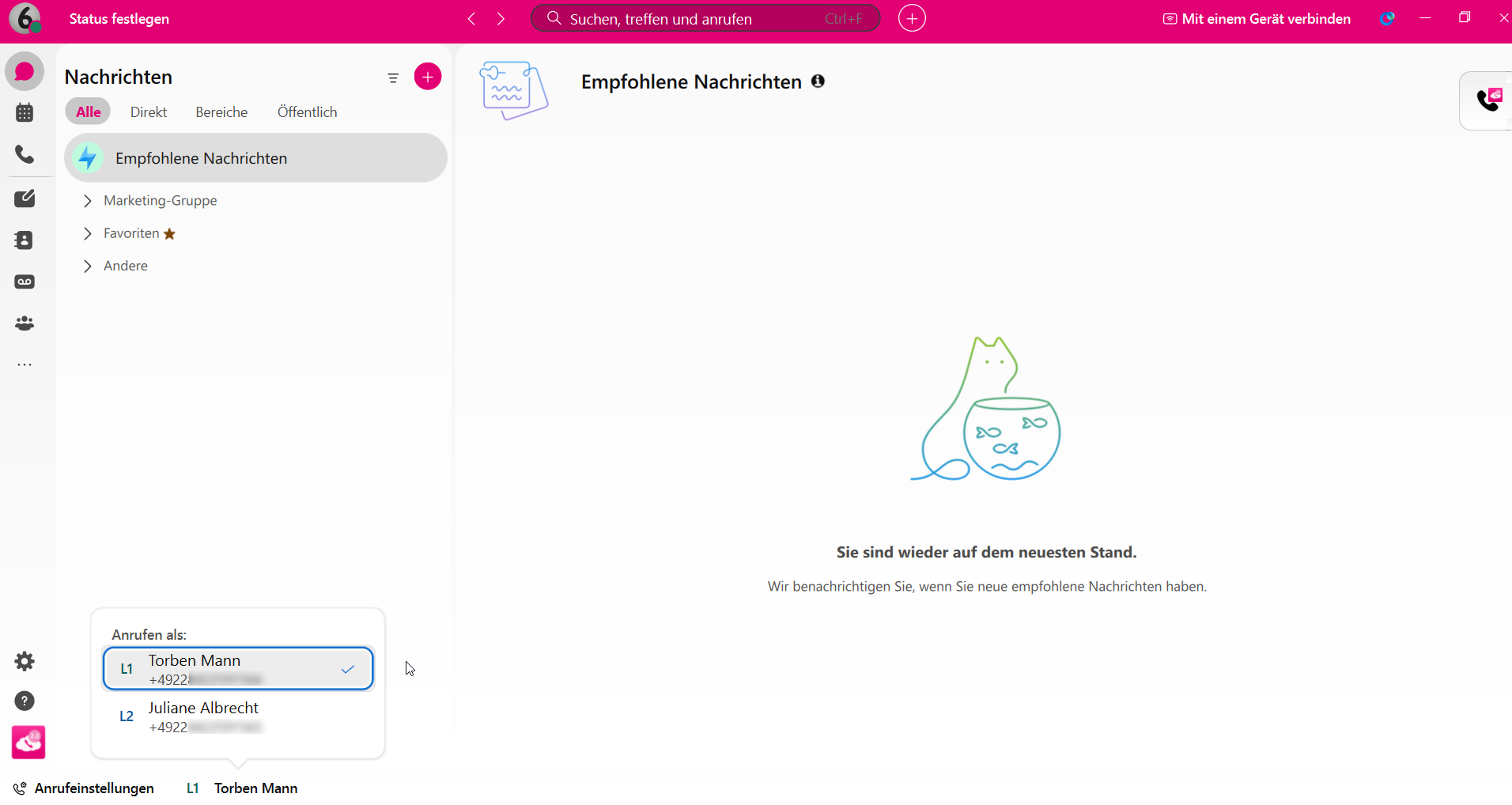
Task: Select Juliane Albrecht as calling identity
Action: click(x=237, y=715)
